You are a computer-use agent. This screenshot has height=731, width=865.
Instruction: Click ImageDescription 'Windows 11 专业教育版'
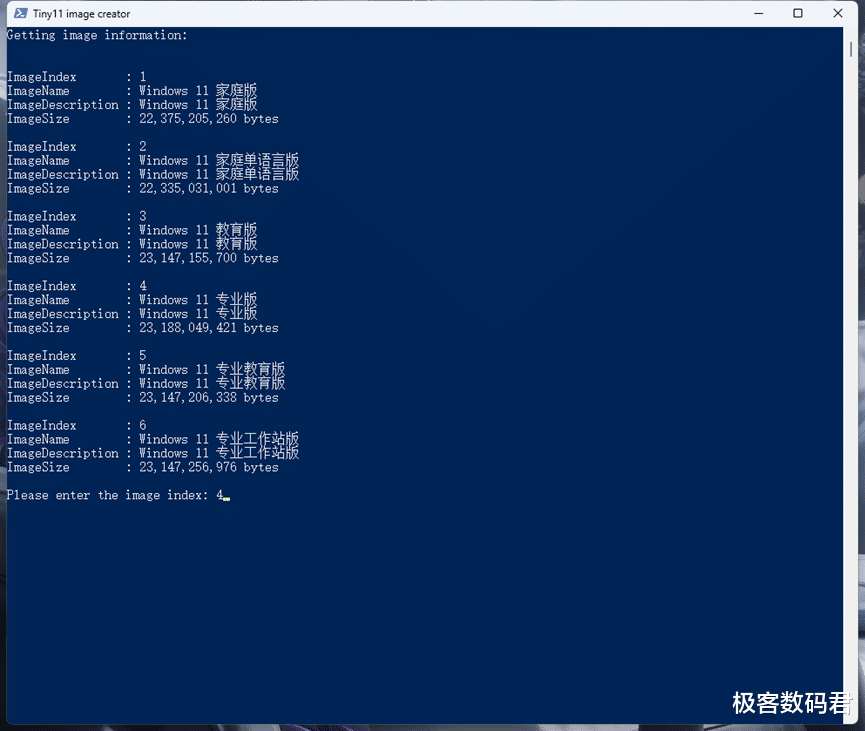pyautogui.click(x=212, y=383)
